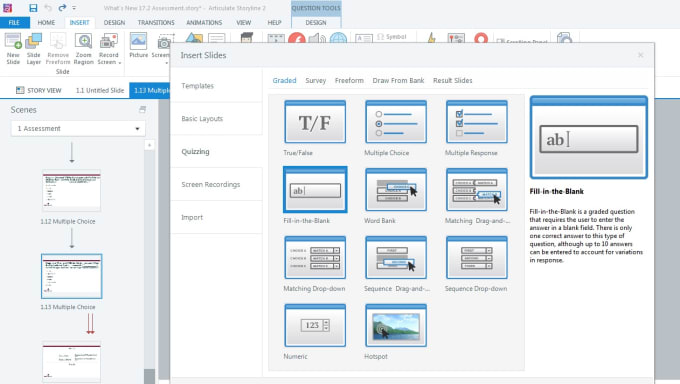Select the 1.13 Multiple Choice slide thumbnail
The height and width of the screenshot is (384, 680).
[x=72, y=276]
